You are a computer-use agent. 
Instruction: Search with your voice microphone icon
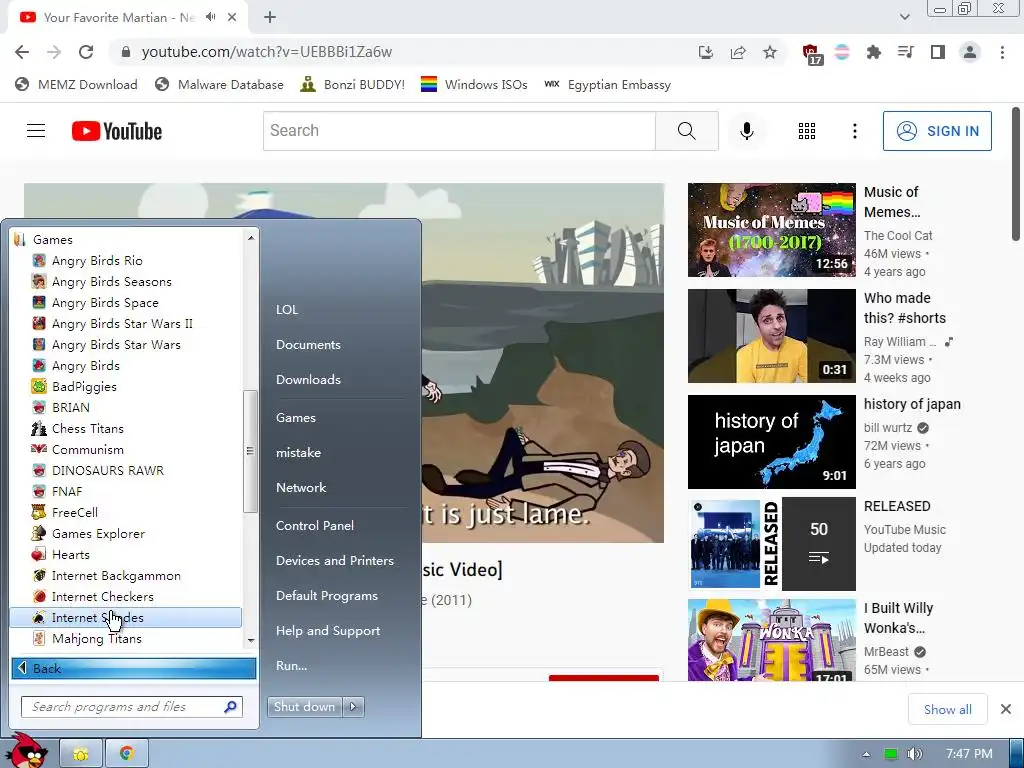tap(746, 131)
